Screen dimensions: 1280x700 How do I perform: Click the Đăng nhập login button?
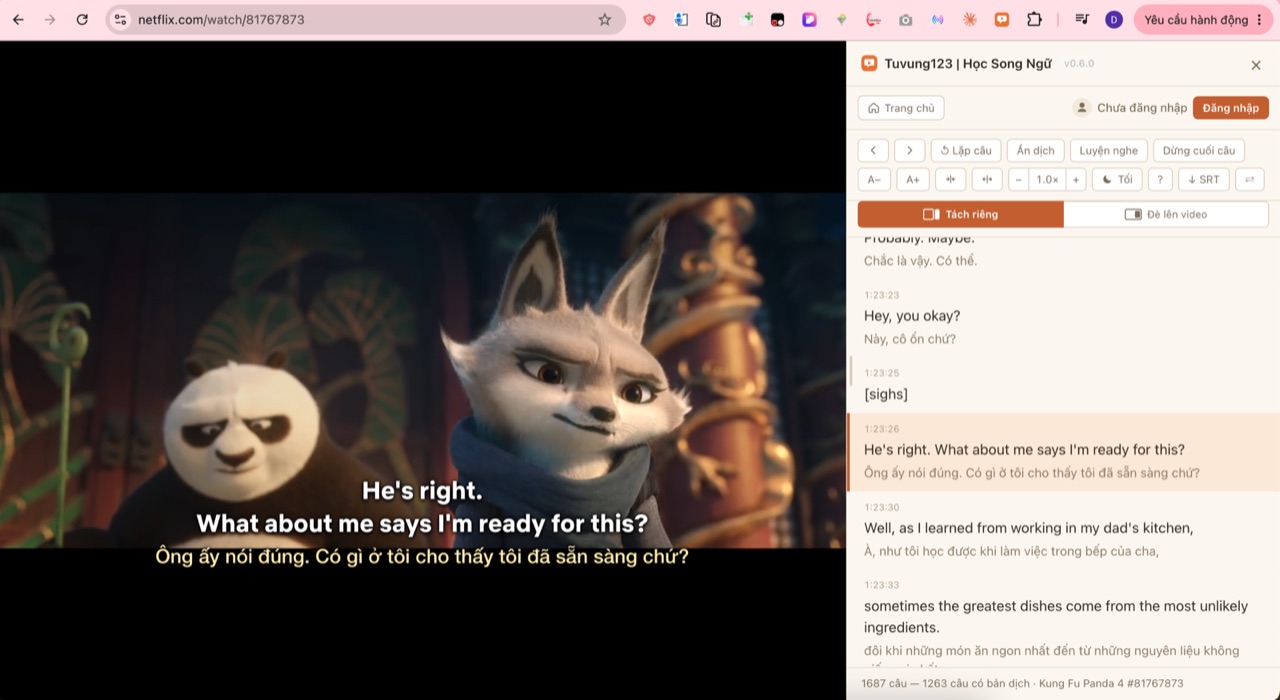(1230, 108)
